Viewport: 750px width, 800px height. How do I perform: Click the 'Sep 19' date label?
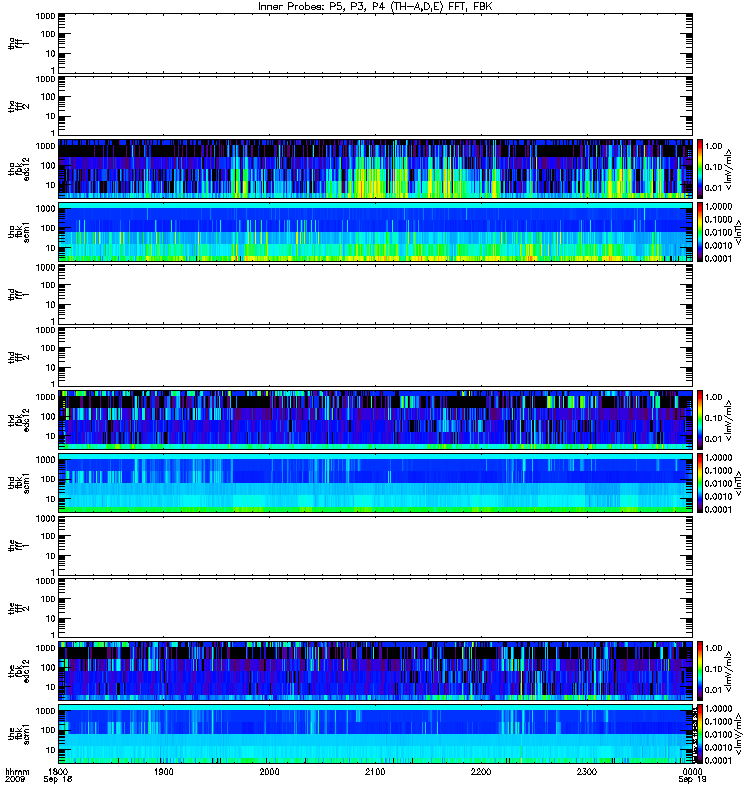(692, 779)
